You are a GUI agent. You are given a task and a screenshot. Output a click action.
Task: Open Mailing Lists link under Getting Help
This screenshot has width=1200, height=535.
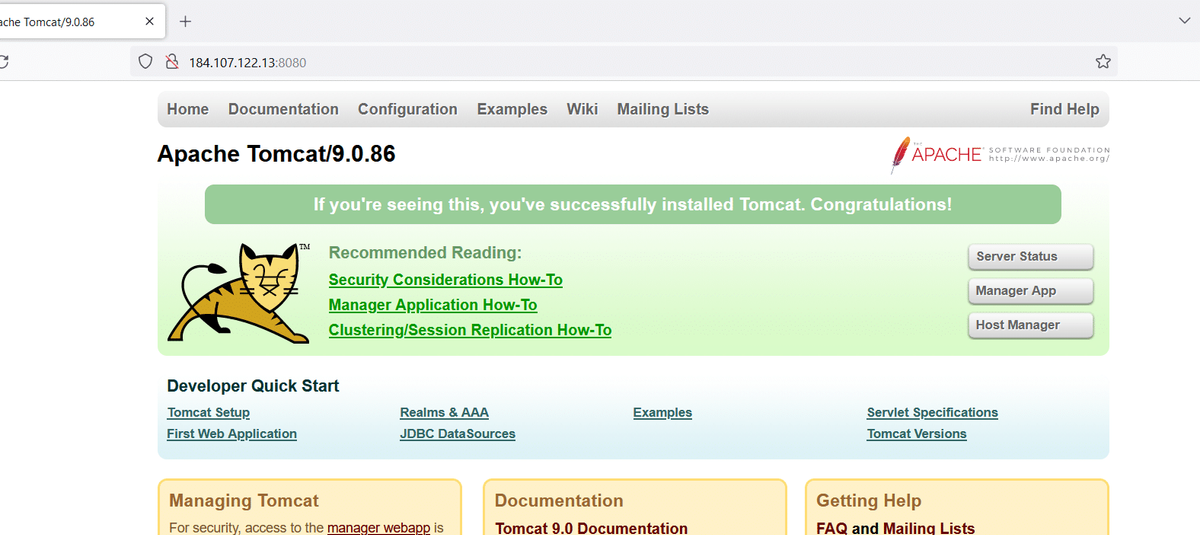[929, 528]
